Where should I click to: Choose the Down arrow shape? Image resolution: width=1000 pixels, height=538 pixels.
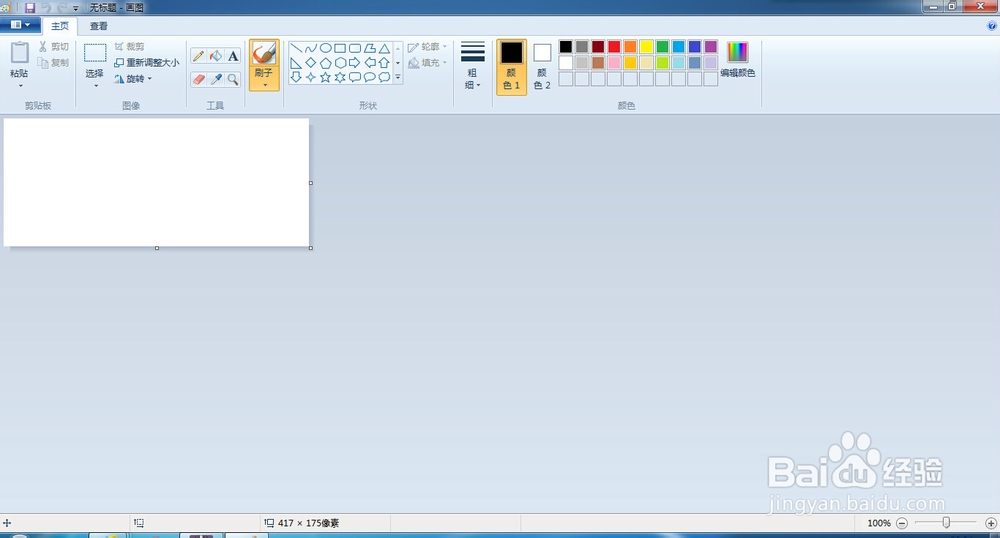pyautogui.click(x=296, y=77)
